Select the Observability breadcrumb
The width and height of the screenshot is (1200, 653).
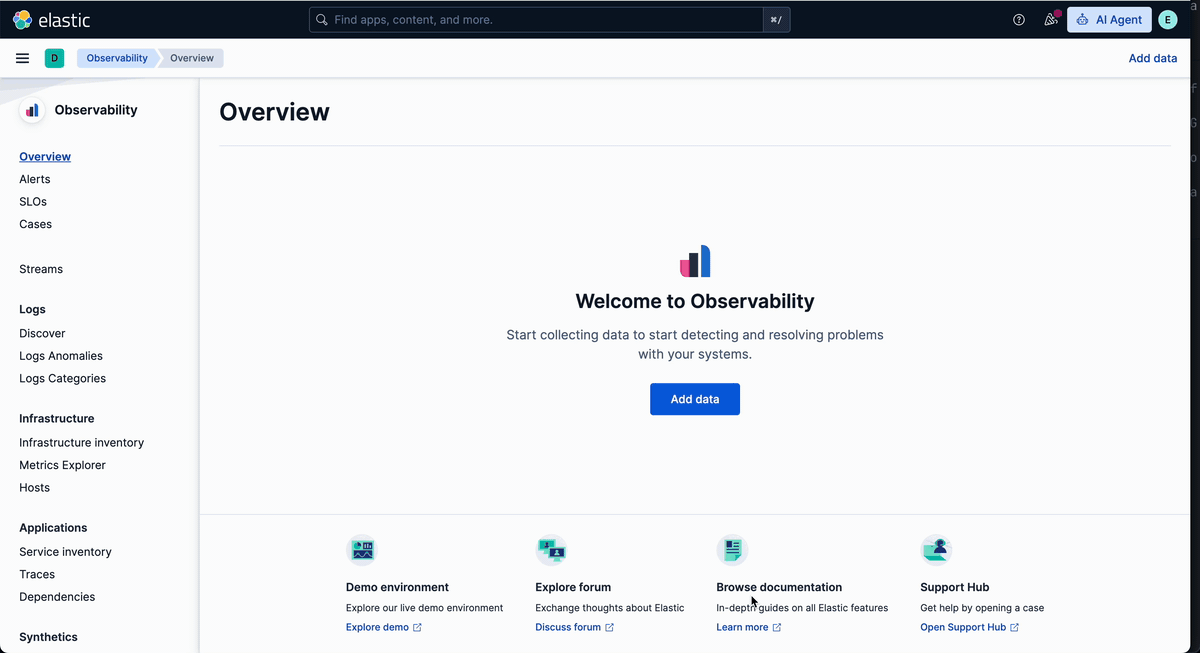click(117, 58)
